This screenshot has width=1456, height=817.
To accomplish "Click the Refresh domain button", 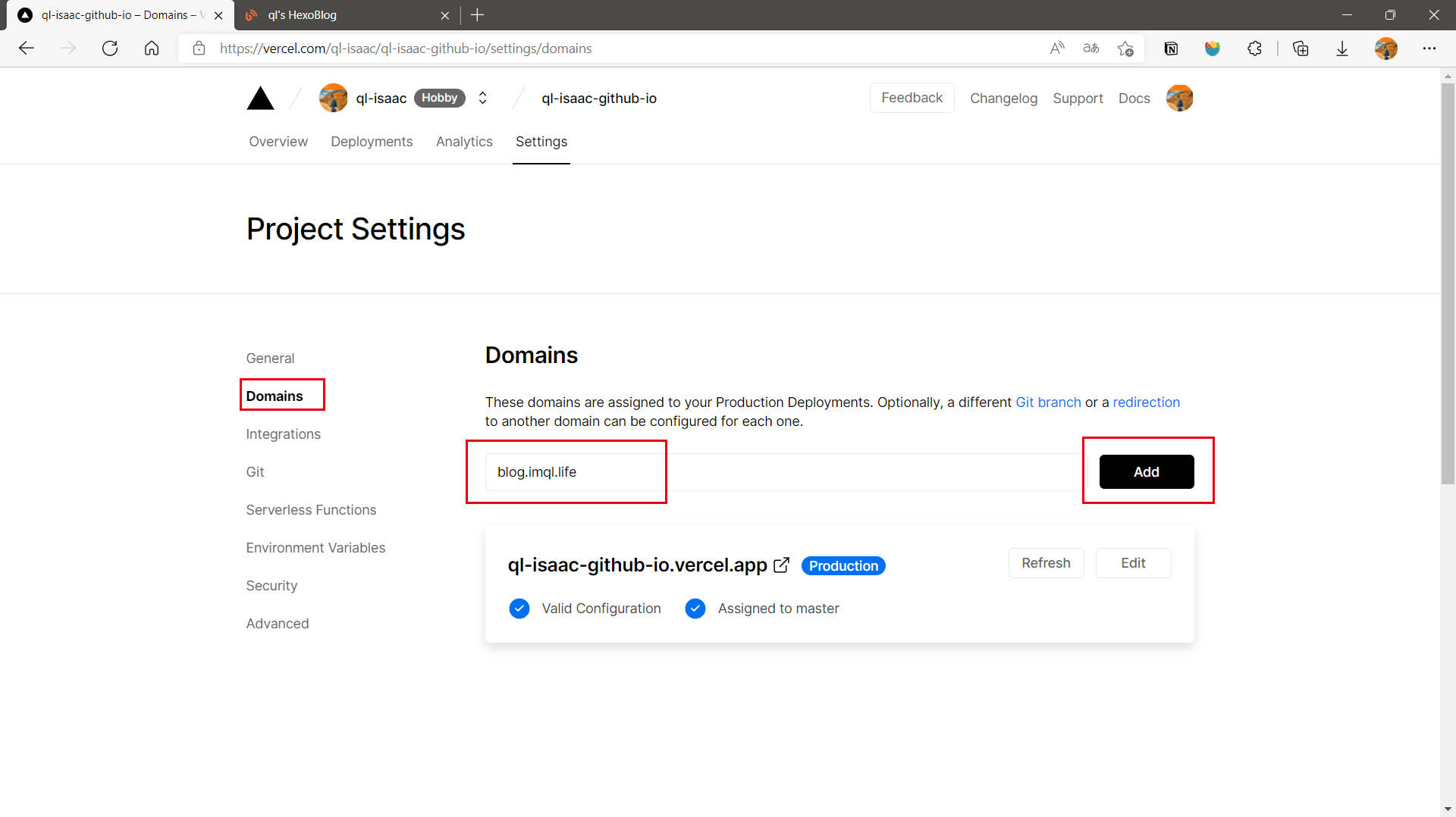I will (1046, 563).
